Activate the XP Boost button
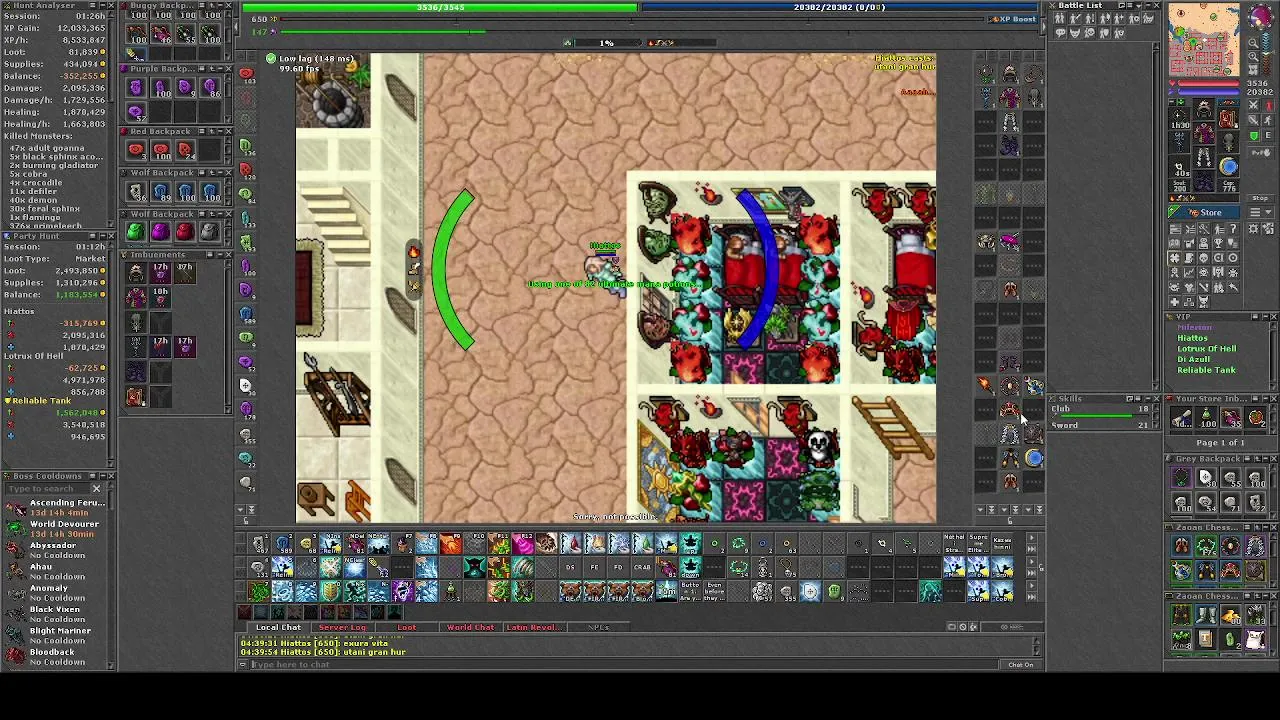The height and width of the screenshot is (720, 1280). [1014, 19]
